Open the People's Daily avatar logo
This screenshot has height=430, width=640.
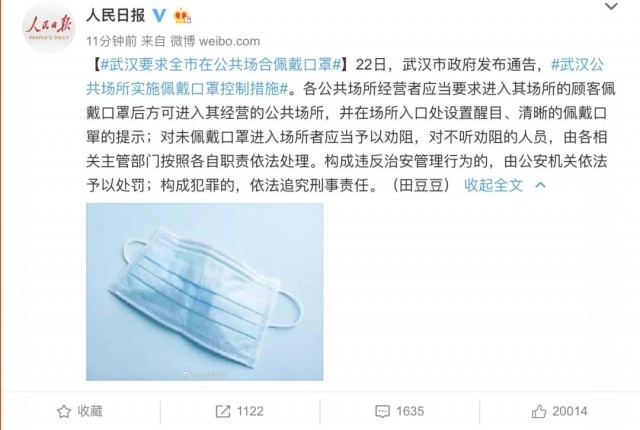click(49, 27)
